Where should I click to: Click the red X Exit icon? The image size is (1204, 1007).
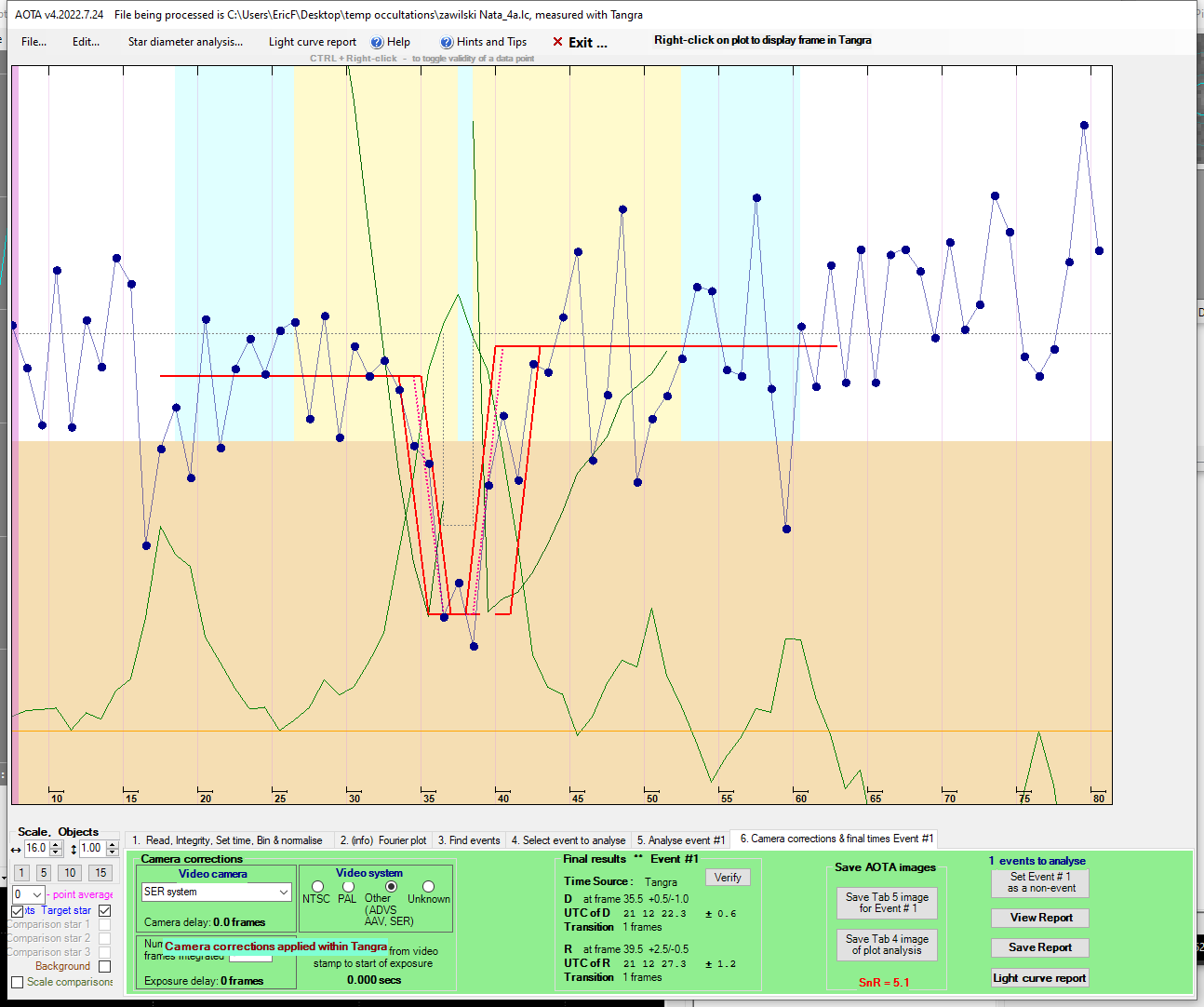[x=557, y=42]
